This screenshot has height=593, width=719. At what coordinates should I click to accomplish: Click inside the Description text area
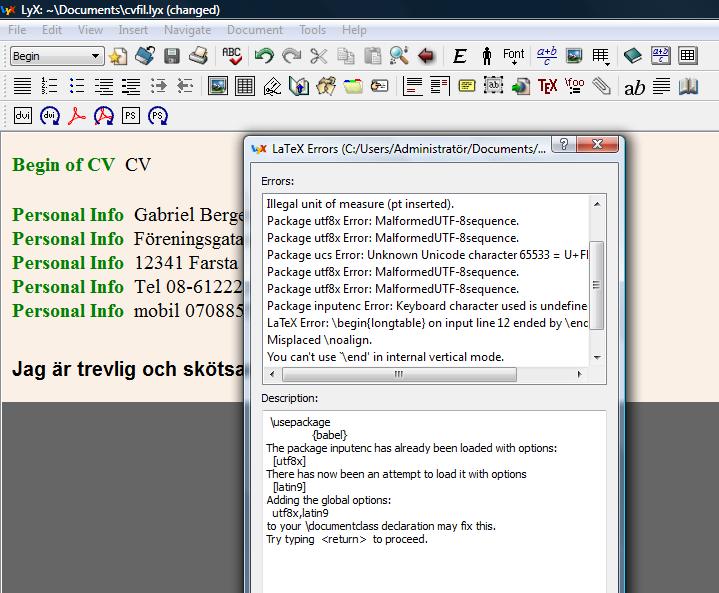point(434,501)
